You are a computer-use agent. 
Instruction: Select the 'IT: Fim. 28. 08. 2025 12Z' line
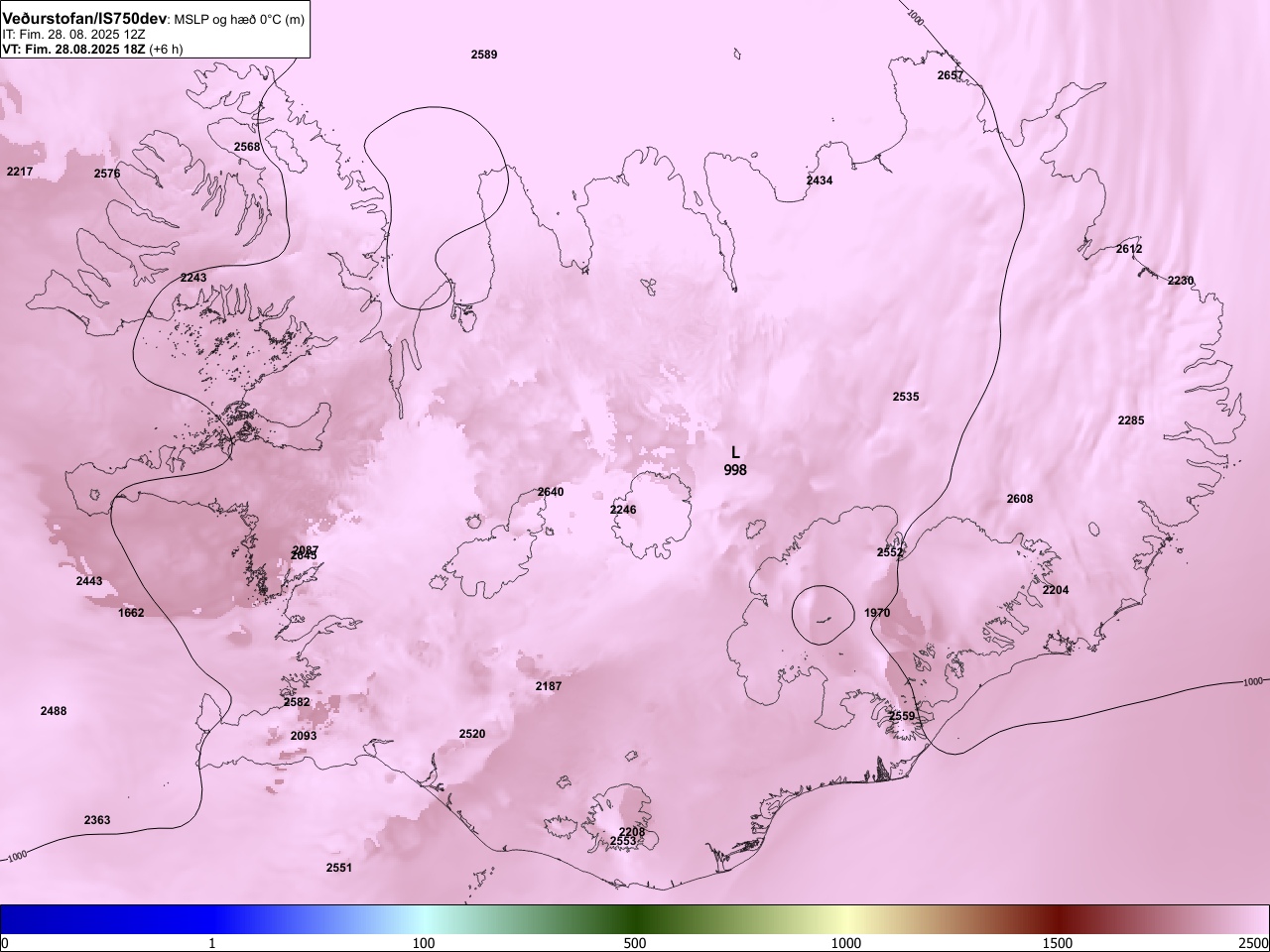pyautogui.click(x=73, y=34)
